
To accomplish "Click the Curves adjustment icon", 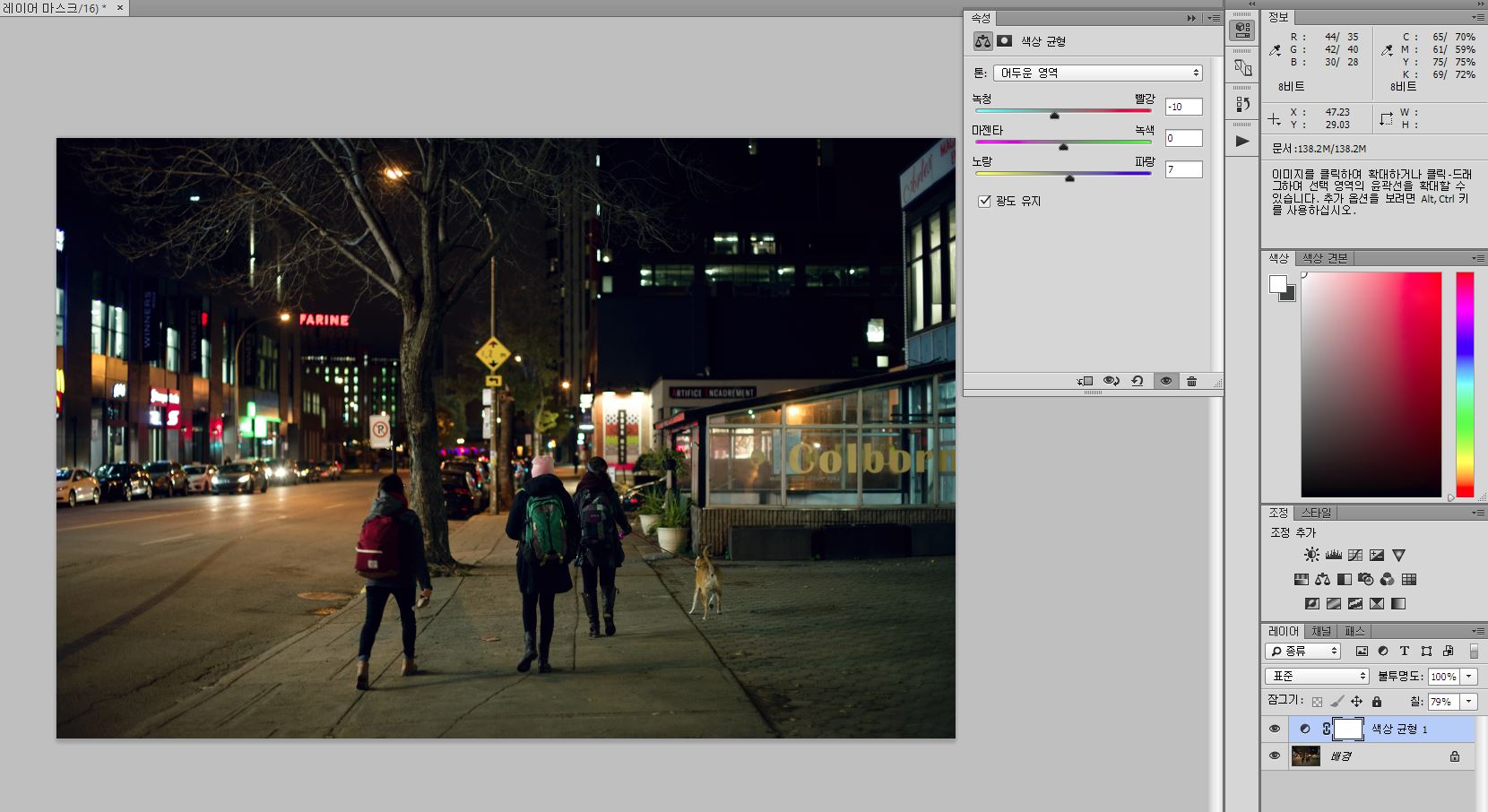I will 1355,555.
